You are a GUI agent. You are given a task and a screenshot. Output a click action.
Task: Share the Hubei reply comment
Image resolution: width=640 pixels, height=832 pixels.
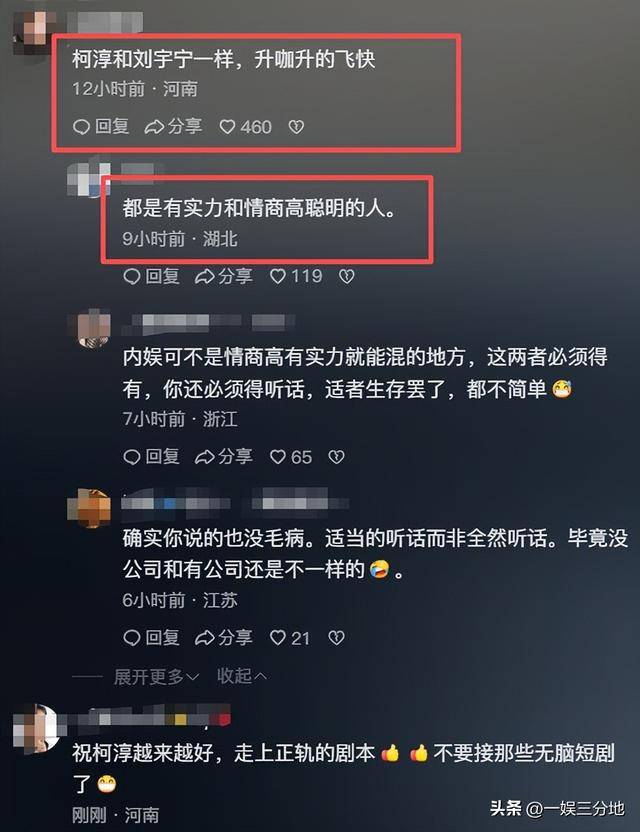tap(223, 276)
